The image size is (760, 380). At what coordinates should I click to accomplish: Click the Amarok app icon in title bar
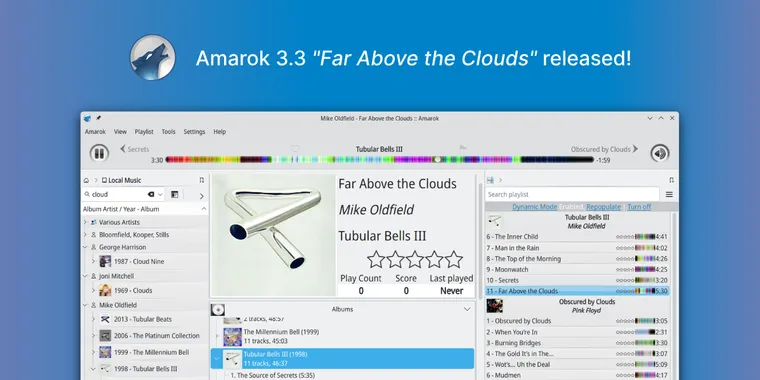(87, 118)
